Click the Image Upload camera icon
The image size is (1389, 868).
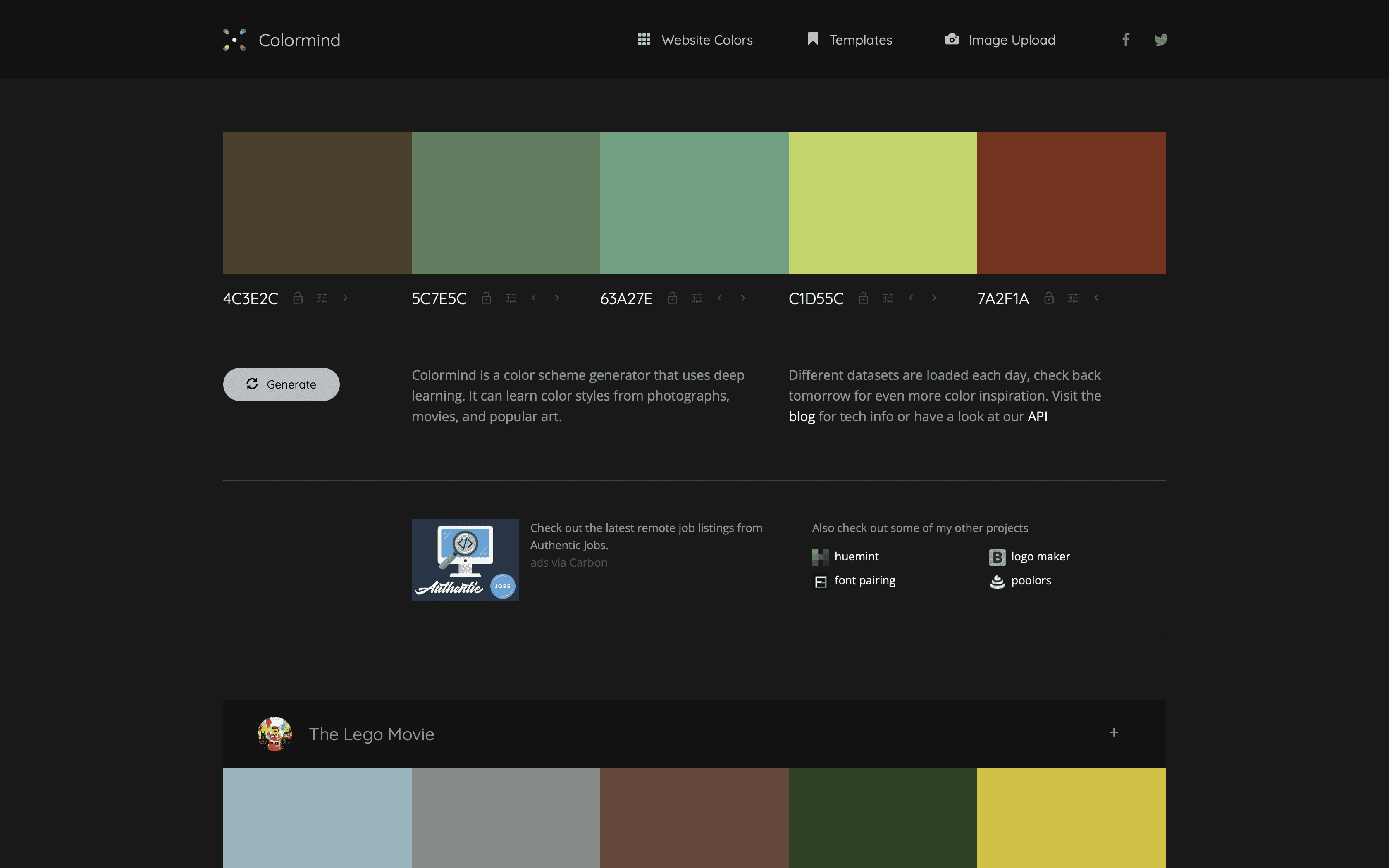pos(952,39)
